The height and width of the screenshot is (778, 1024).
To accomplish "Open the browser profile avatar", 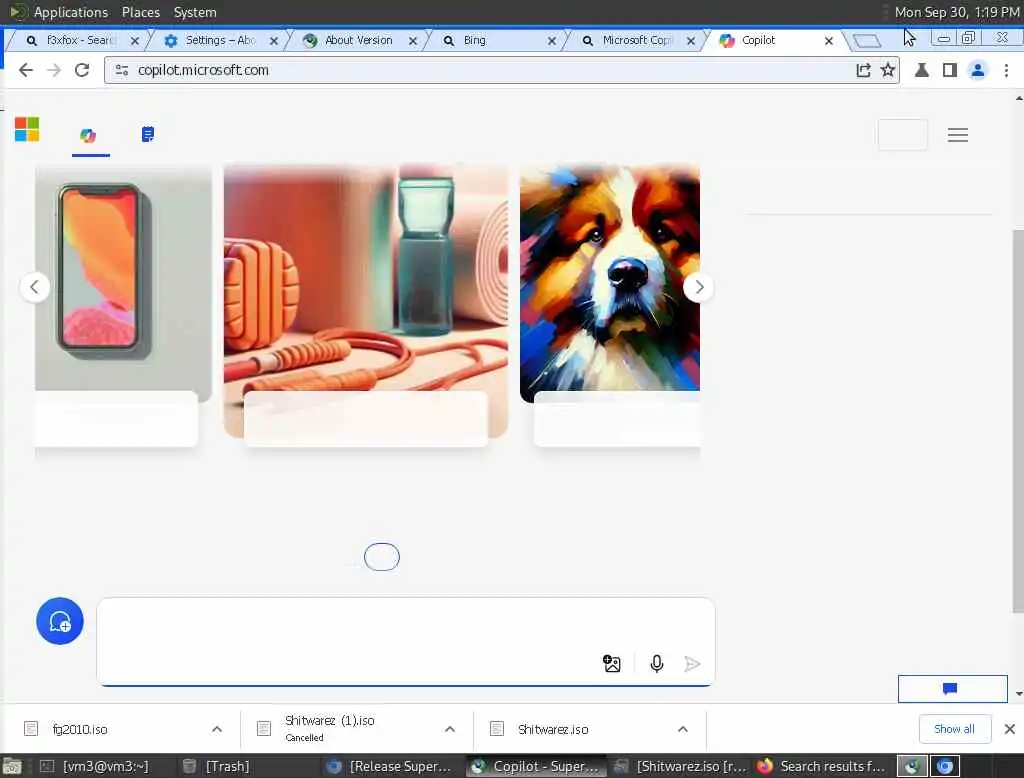I will tap(978, 70).
